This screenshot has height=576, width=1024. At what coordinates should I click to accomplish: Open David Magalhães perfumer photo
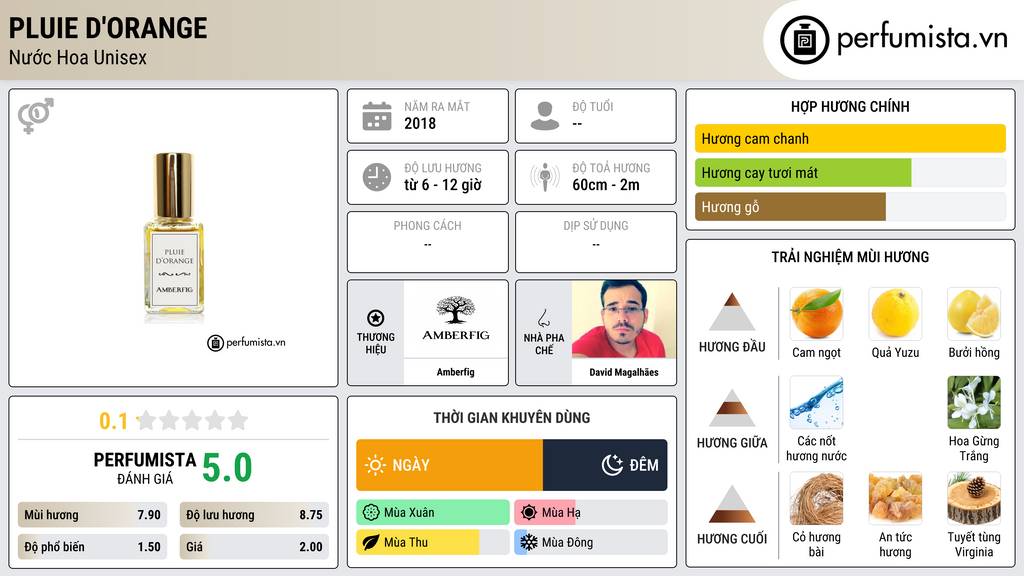pyautogui.click(x=624, y=319)
